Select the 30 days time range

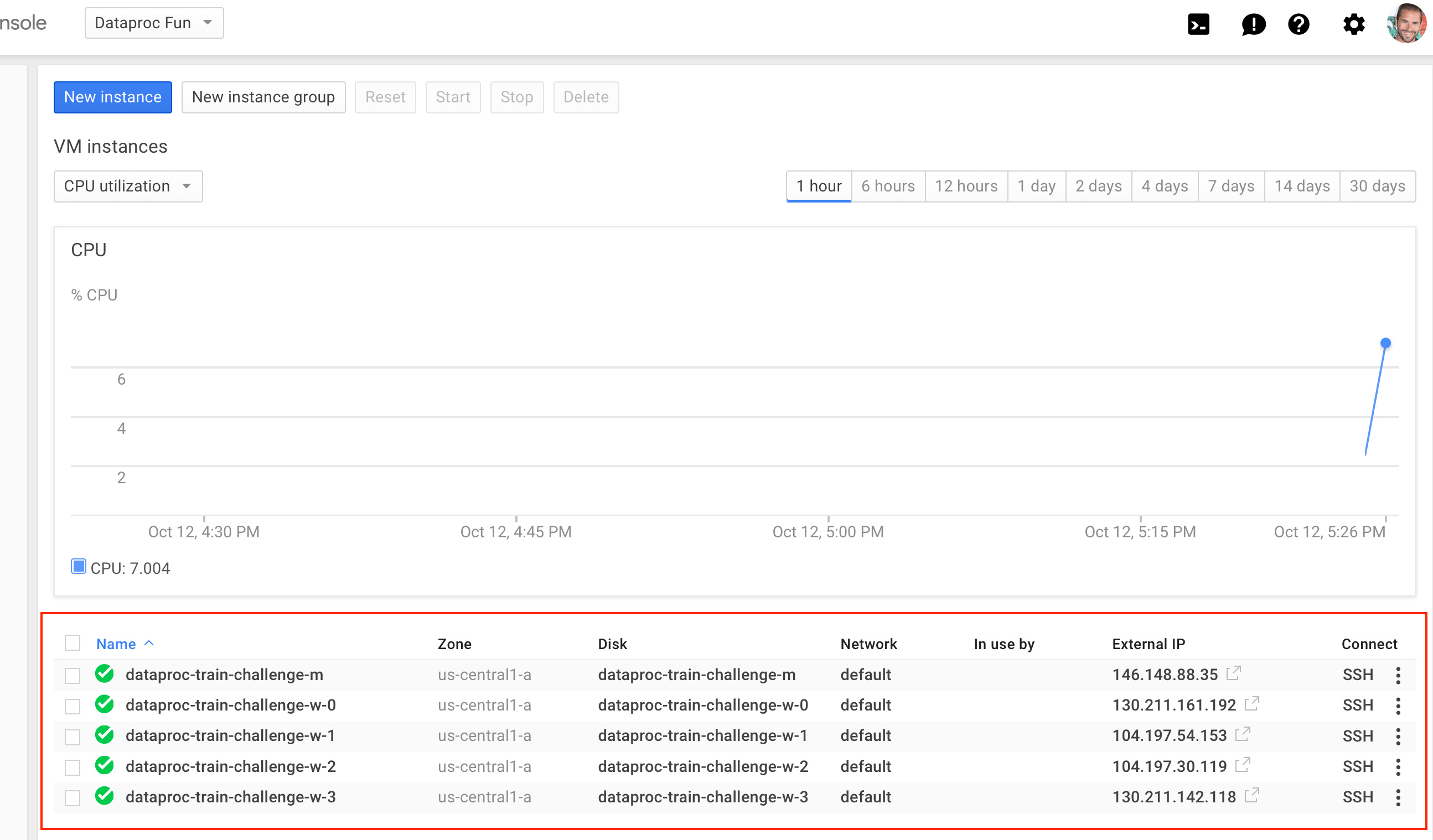(x=1377, y=186)
